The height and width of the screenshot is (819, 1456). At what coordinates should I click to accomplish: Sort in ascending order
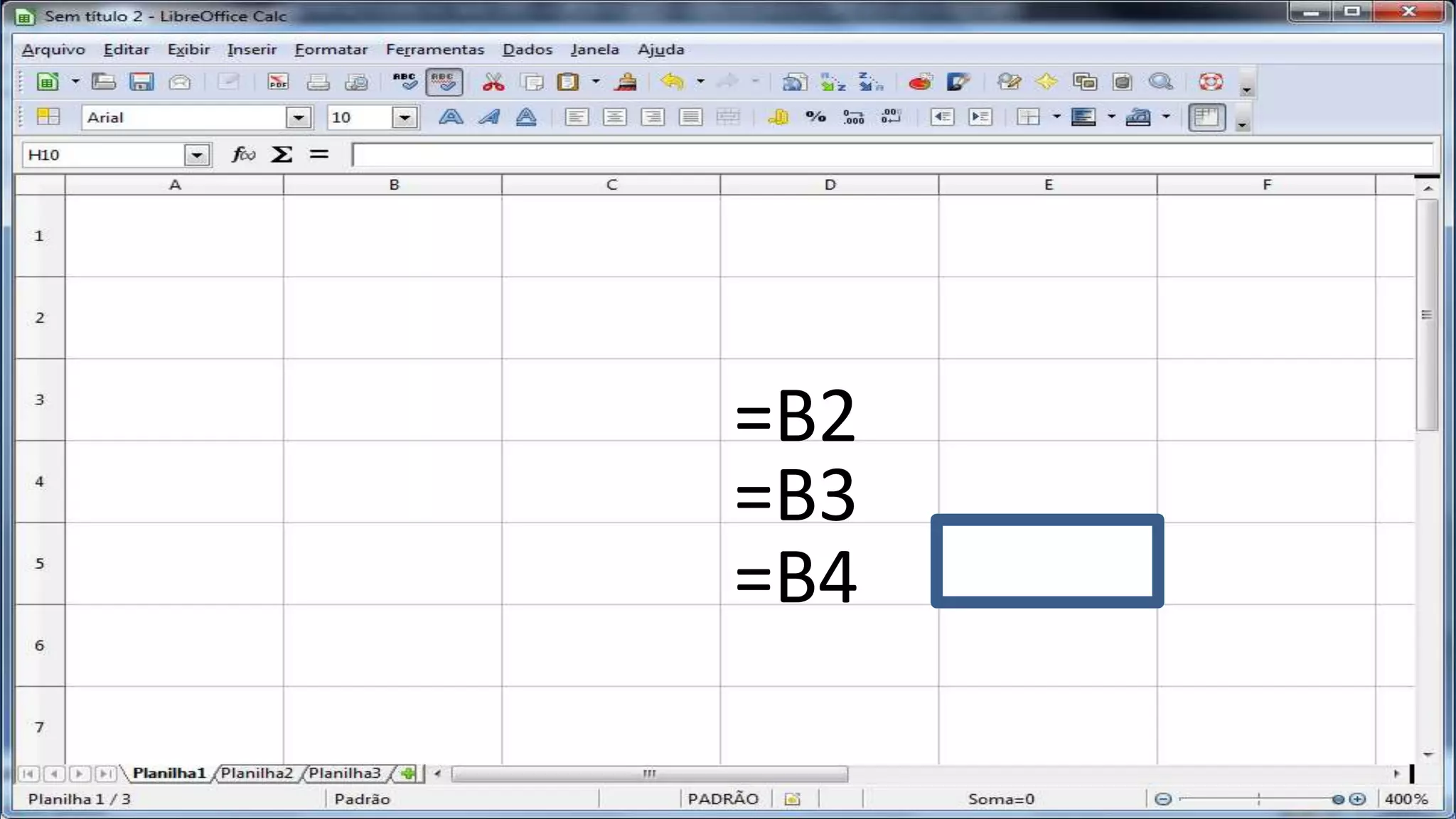coord(833,82)
